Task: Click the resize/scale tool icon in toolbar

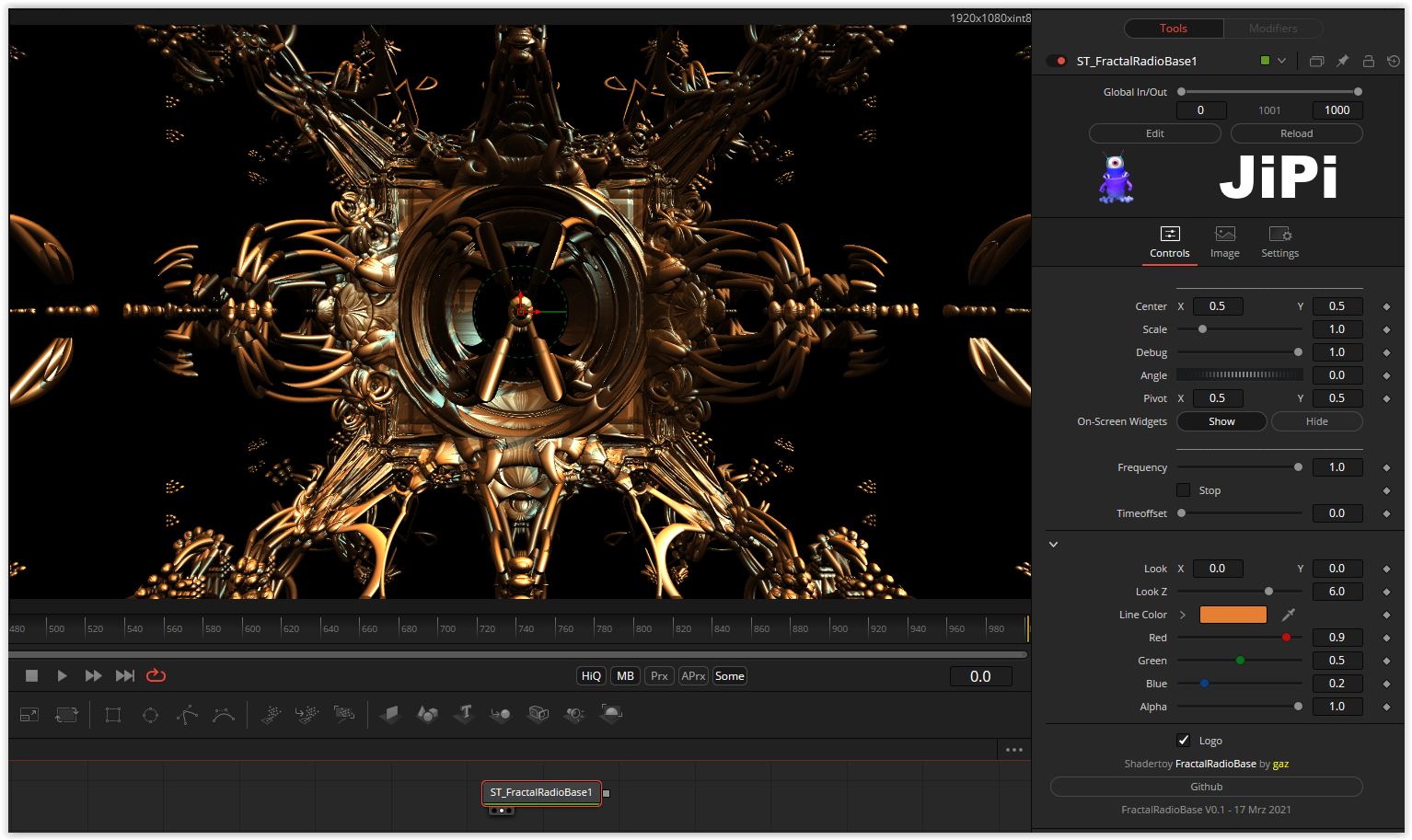Action: tap(29, 714)
